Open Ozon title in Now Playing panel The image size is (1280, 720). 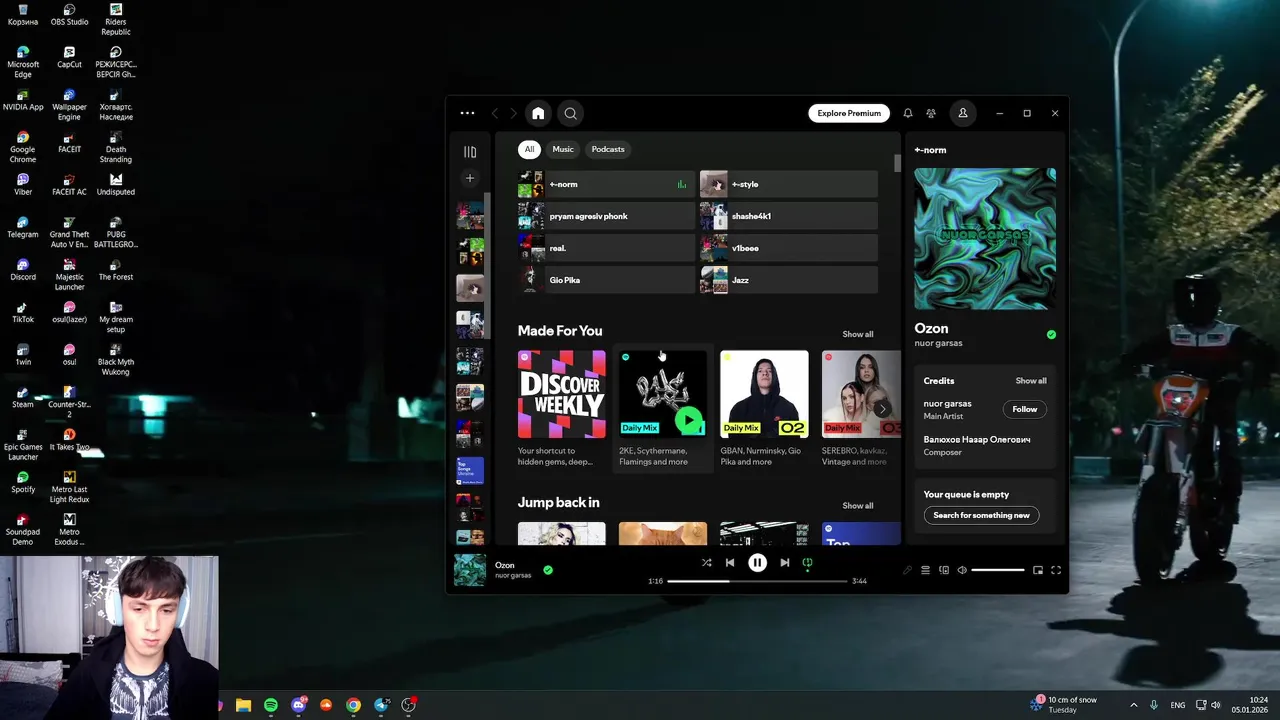click(x=931, y=328)
